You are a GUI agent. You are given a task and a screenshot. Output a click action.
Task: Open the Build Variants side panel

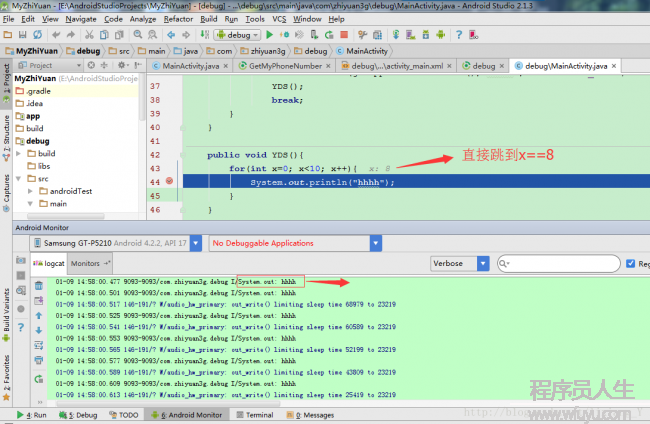6,315
